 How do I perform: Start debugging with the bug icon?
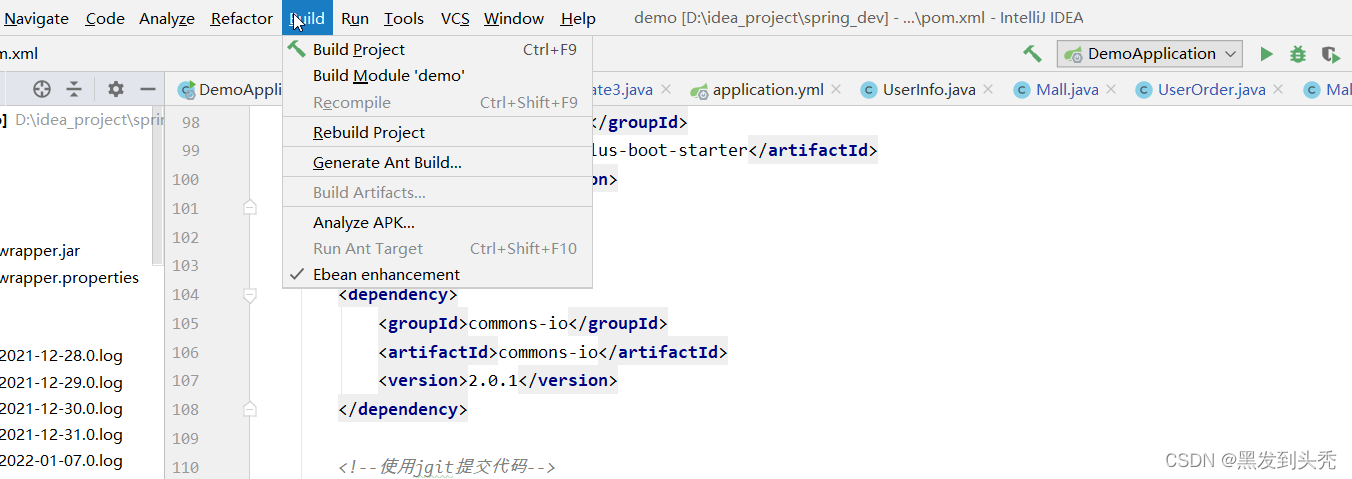(1298, 54)
